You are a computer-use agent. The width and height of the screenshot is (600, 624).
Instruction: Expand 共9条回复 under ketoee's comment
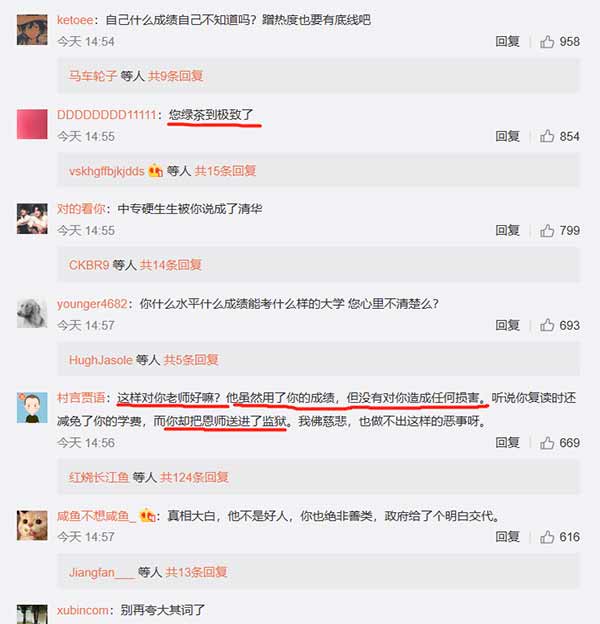click(x=175, y=76)
